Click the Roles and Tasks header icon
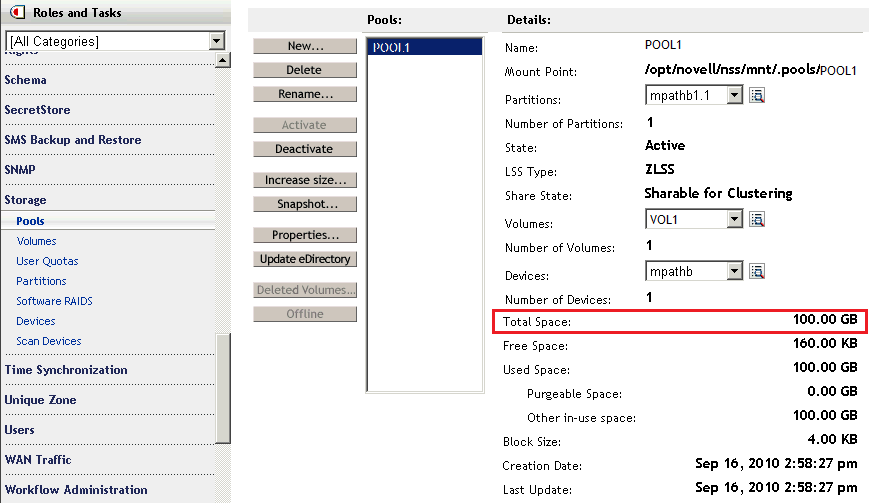 point(15,13)
